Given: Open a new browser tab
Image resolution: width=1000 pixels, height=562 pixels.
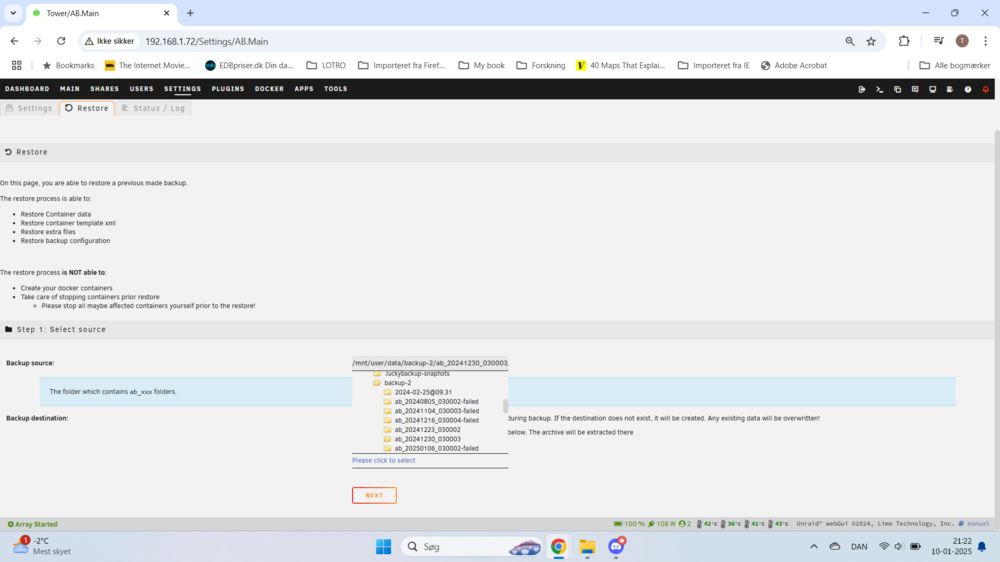Looking at the screenshot, I should [x=190, y=13].
